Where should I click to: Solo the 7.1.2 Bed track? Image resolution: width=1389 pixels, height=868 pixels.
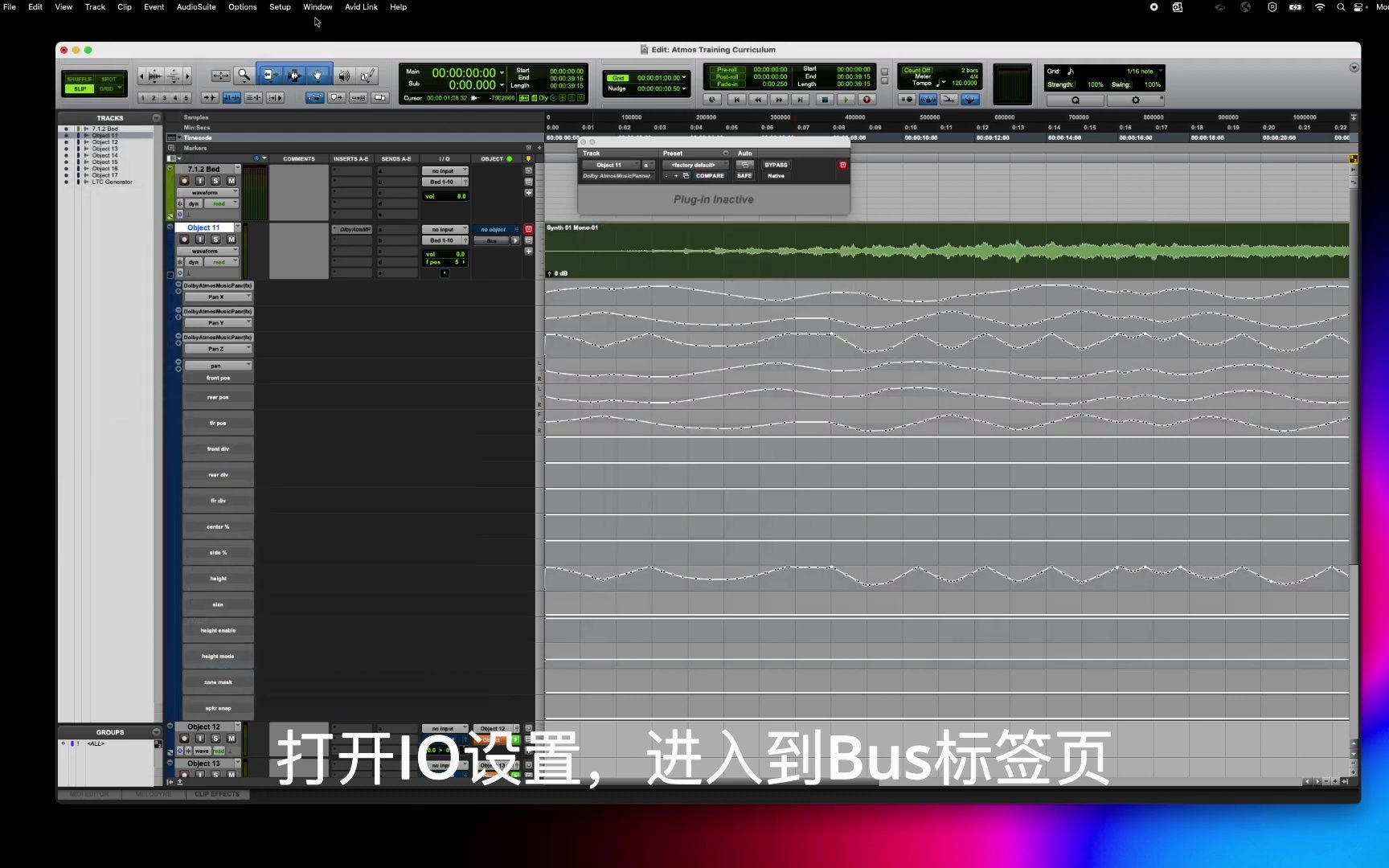pos(215,181)
